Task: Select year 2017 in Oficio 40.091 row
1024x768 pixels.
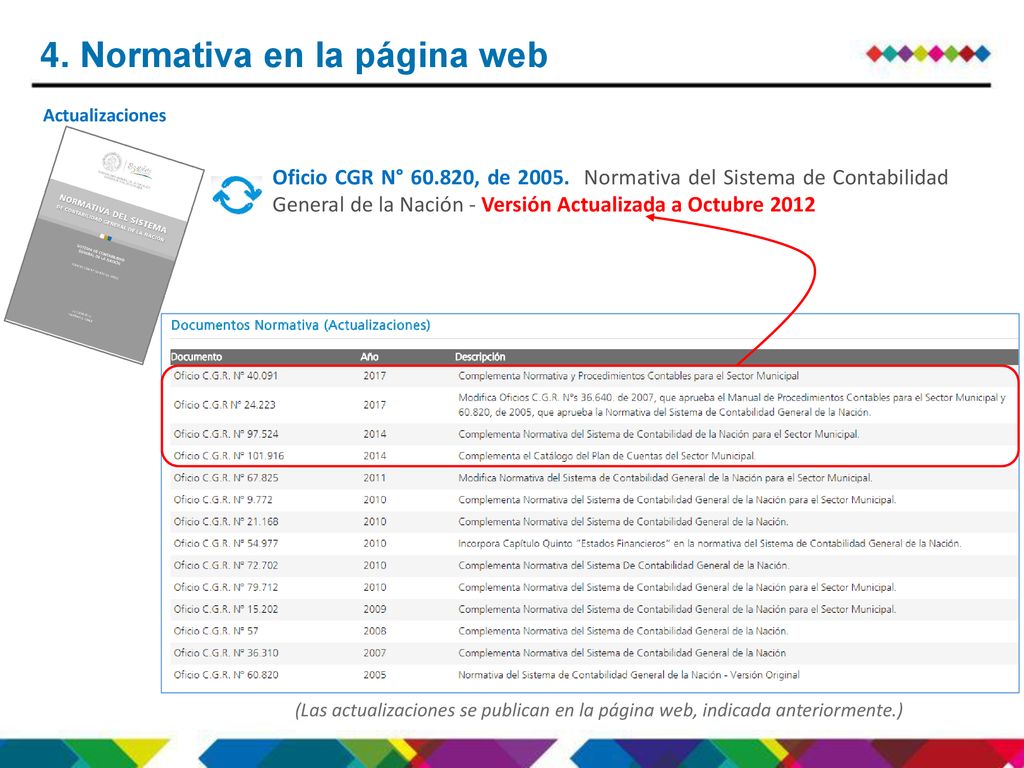Action: click(x=374, y=376)
